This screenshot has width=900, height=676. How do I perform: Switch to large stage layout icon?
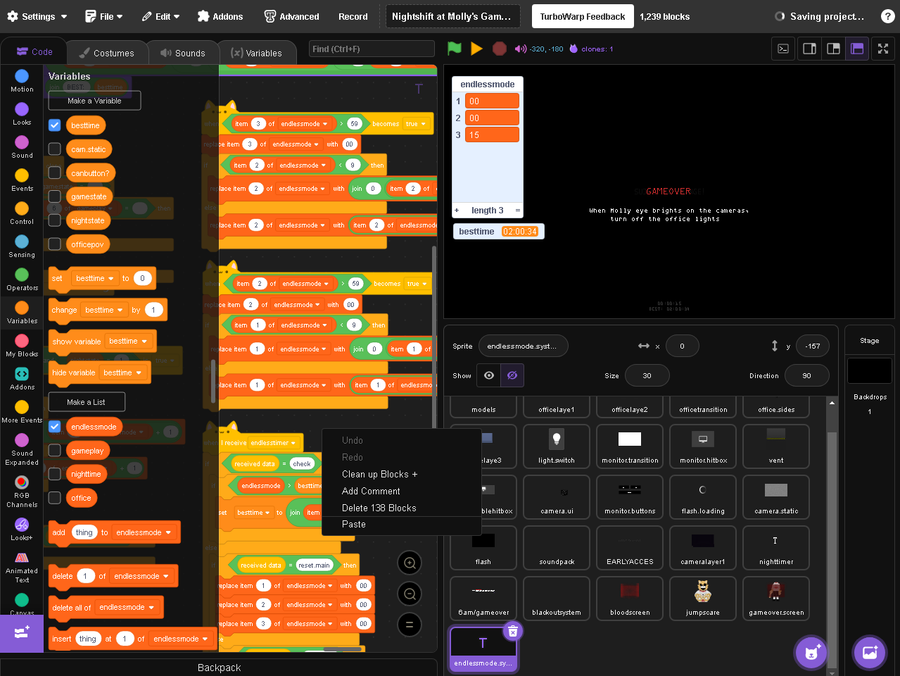click(833, 49)
